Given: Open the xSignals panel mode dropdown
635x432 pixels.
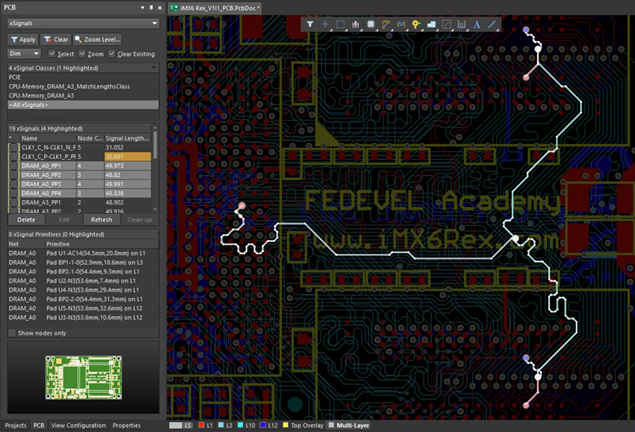Looking at the screenshot, I should [x=155, y=22].
